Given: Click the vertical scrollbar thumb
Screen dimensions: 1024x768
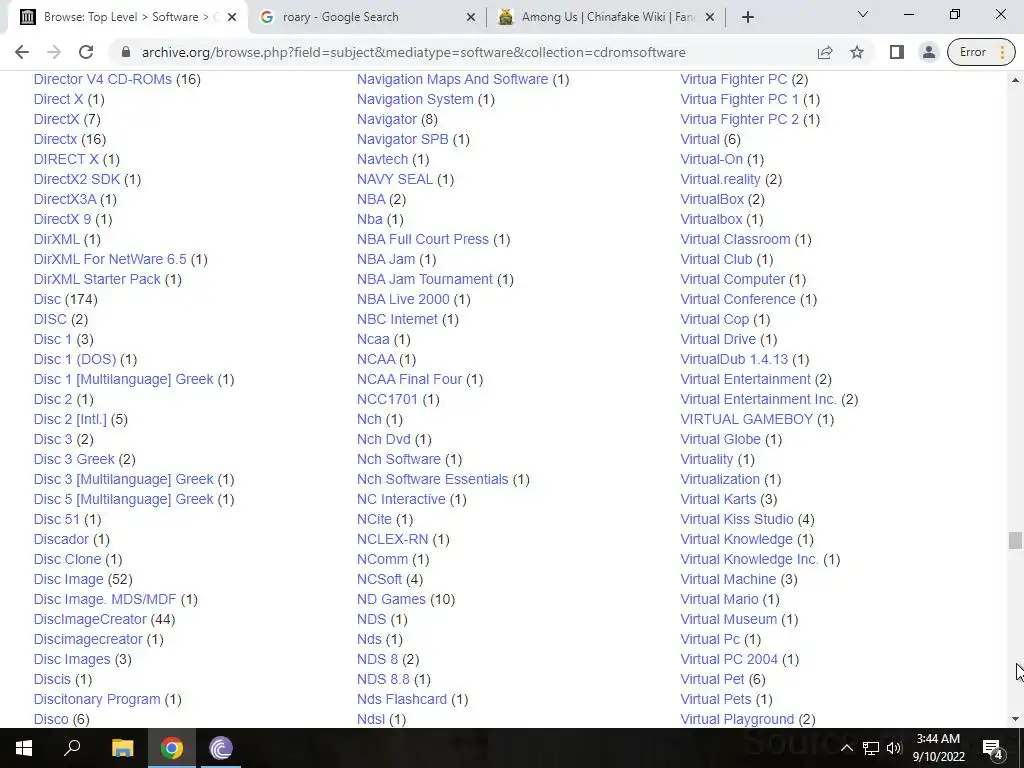Looking at the screenshot, I should pos(1015,541).
